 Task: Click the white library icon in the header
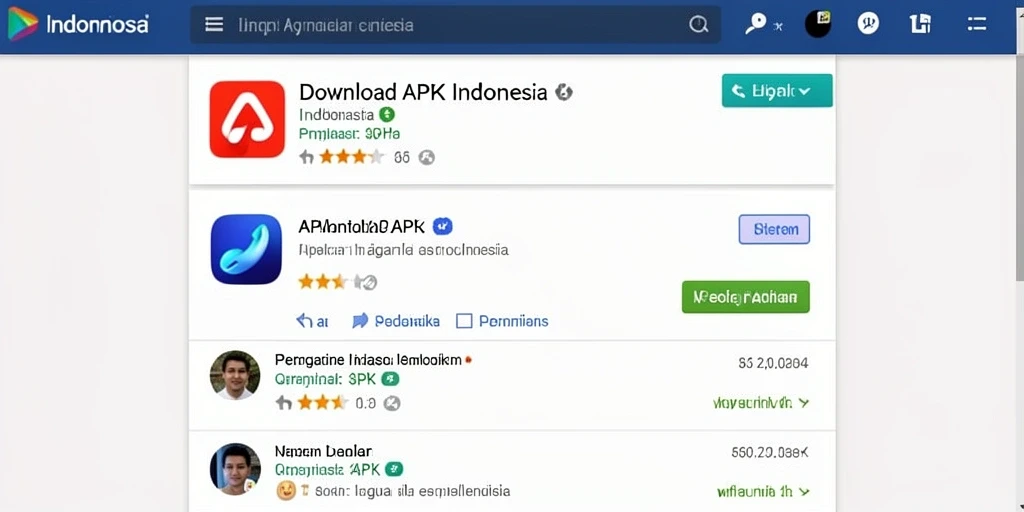920,24
